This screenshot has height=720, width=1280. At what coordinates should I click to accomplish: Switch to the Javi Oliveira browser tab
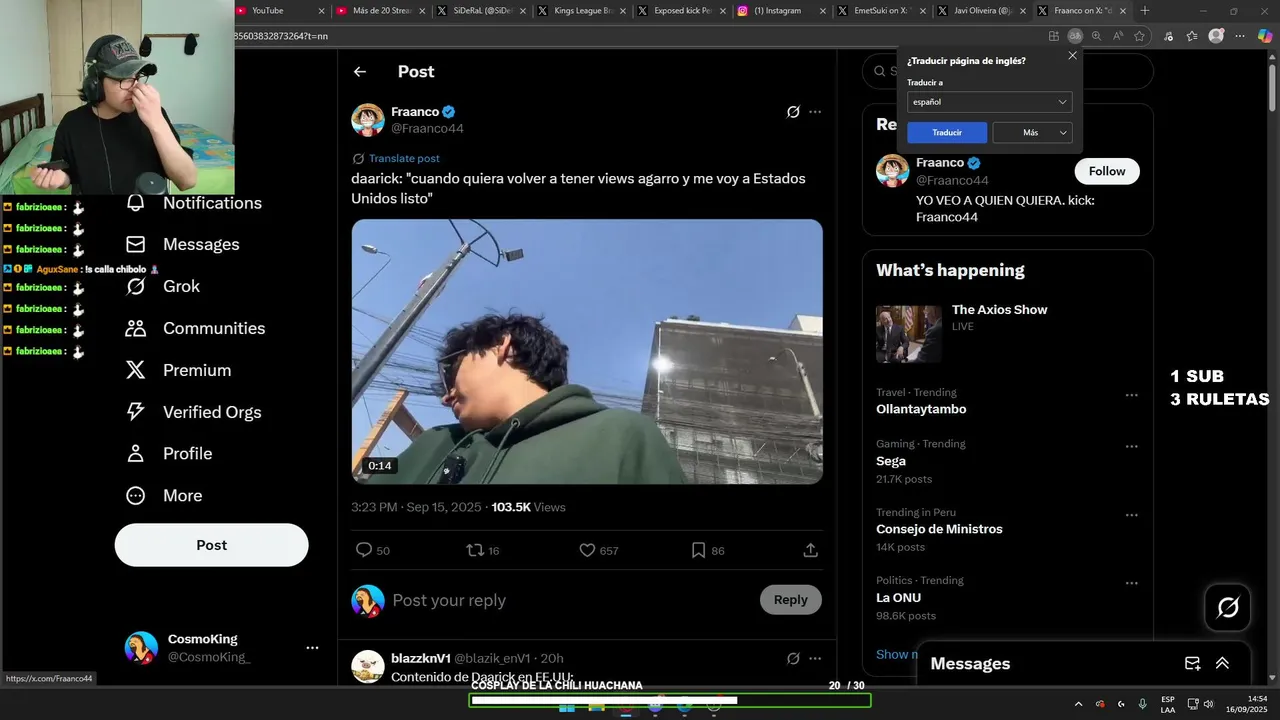982,10
